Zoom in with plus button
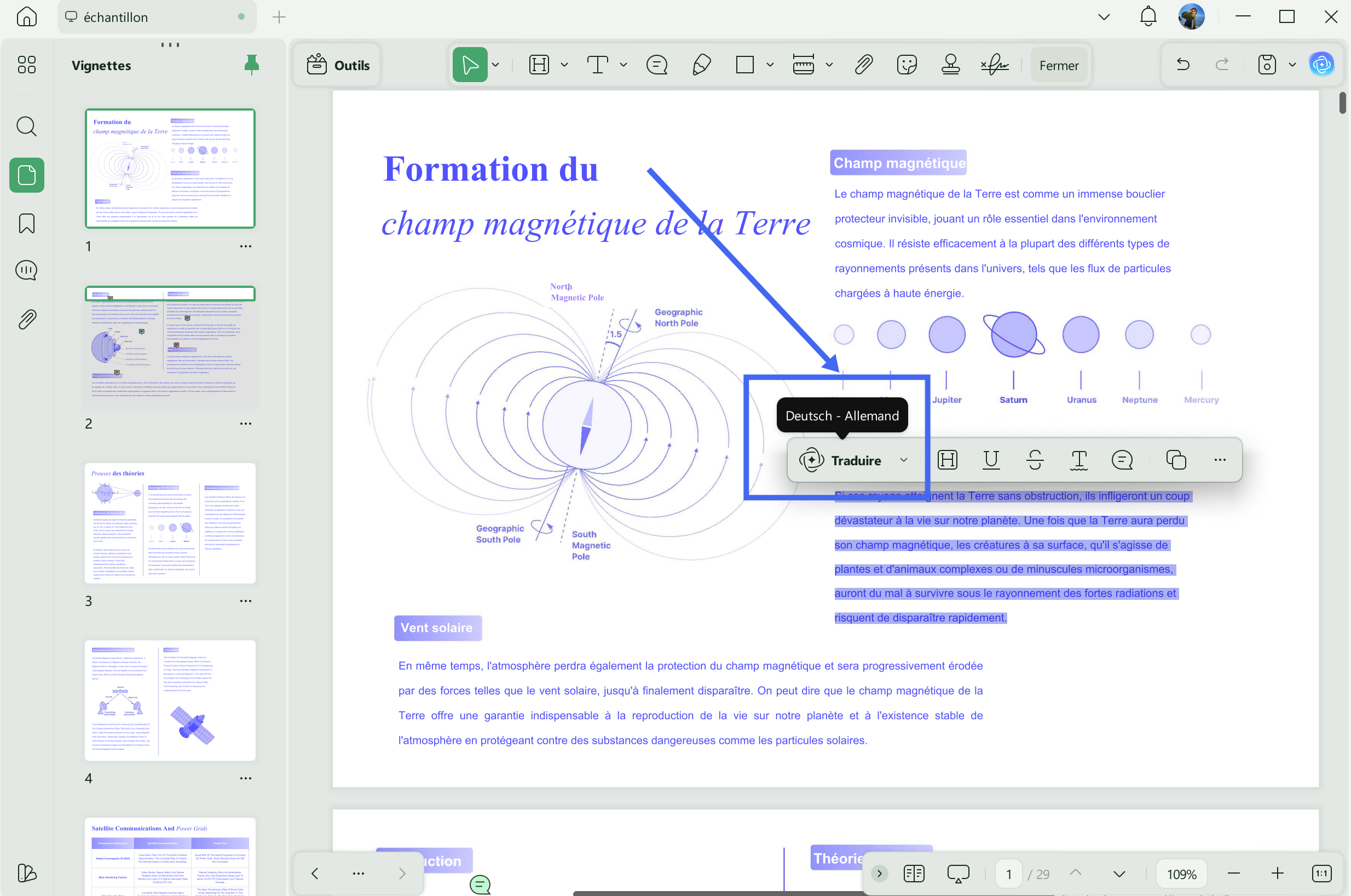 [x=1277, y=873]
